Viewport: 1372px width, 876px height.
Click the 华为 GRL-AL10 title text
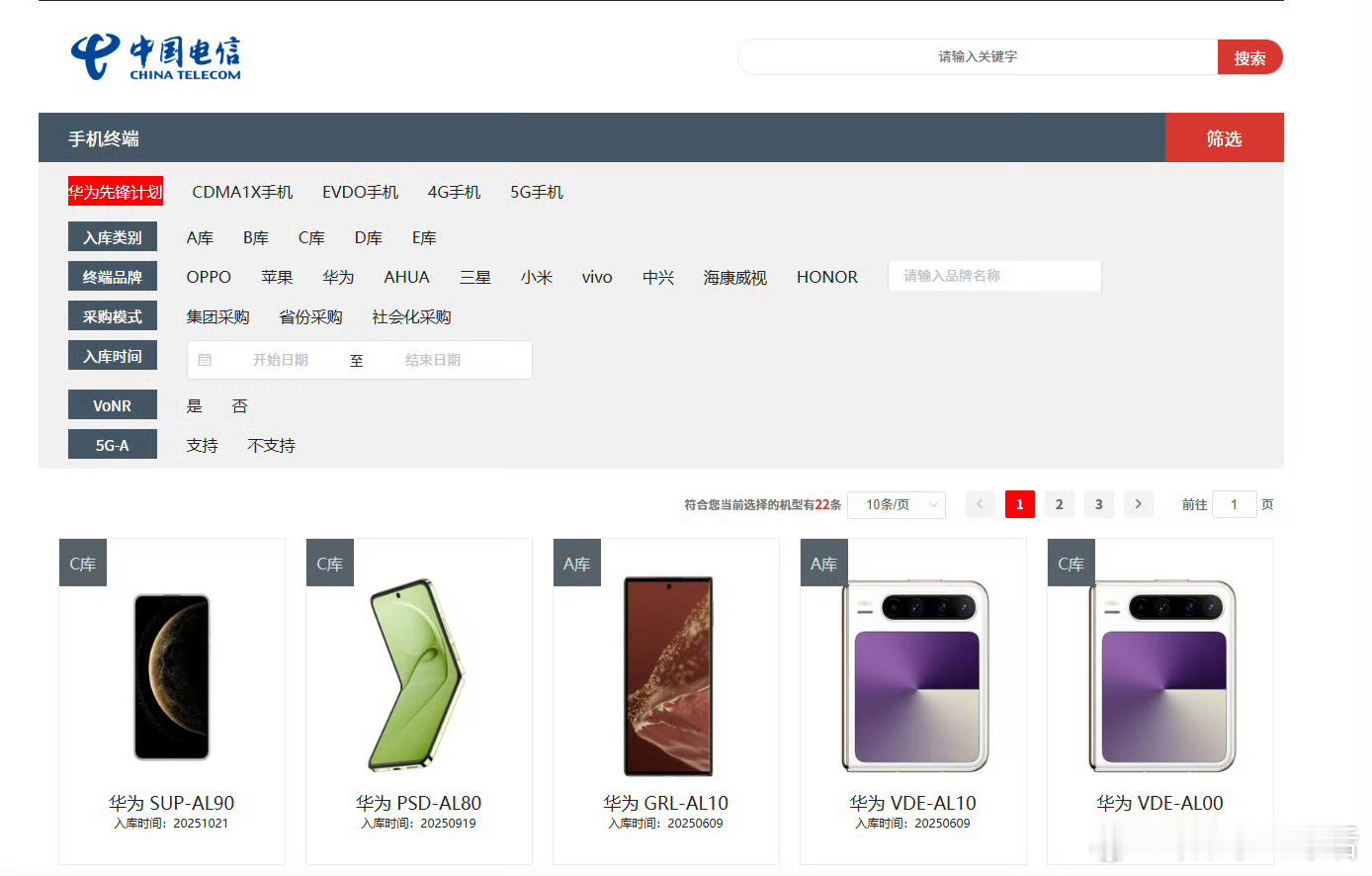tap(666, 803)
